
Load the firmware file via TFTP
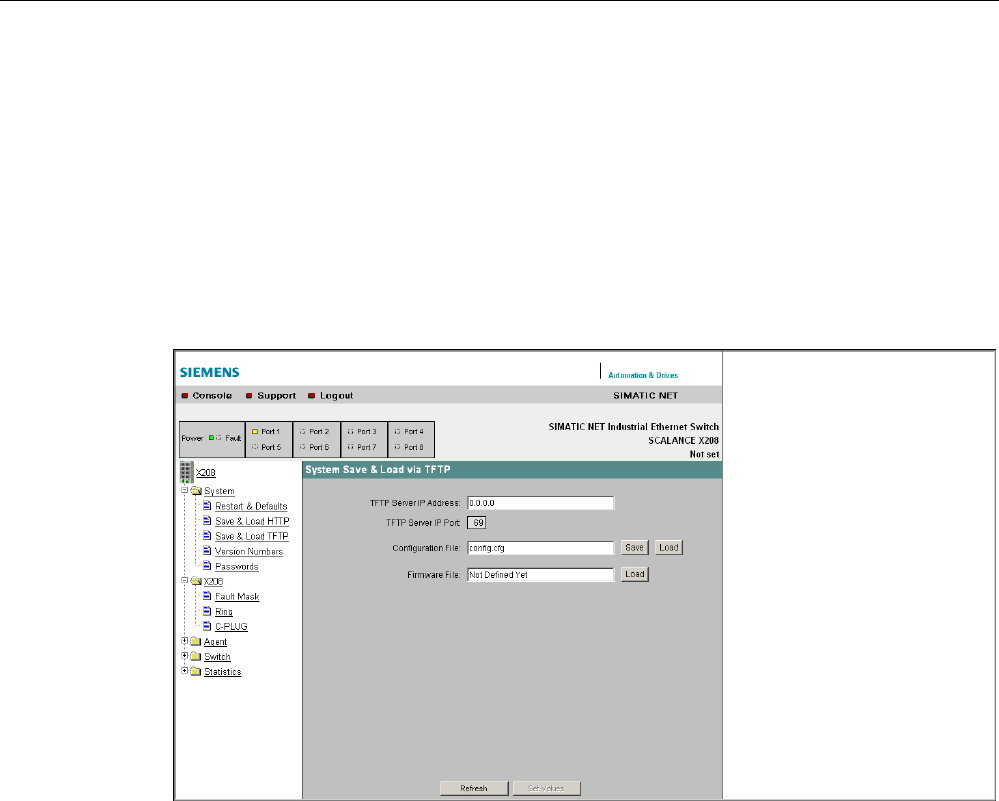coord(635,574)
